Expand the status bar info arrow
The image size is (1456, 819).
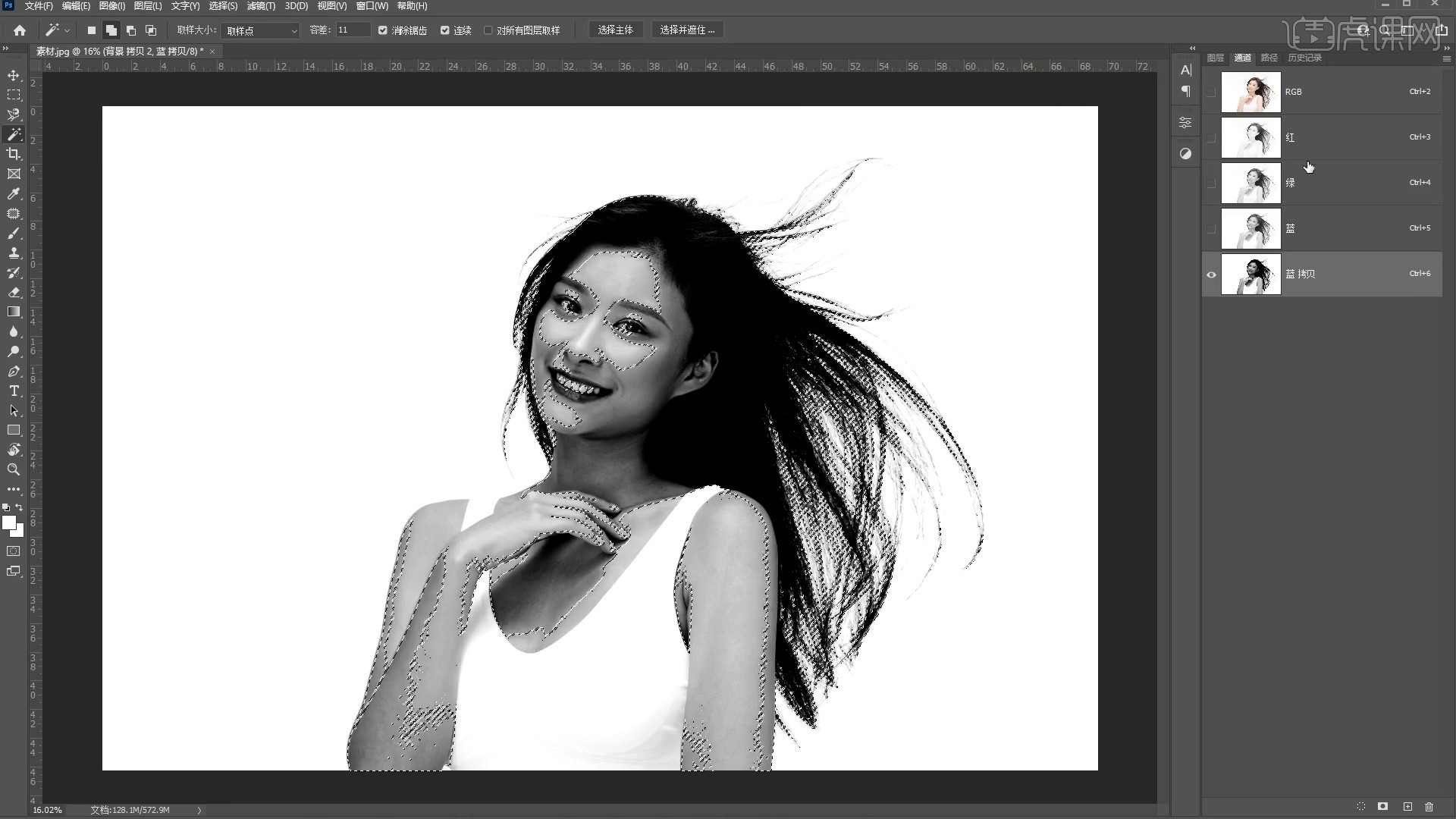[x=199, y=810]
